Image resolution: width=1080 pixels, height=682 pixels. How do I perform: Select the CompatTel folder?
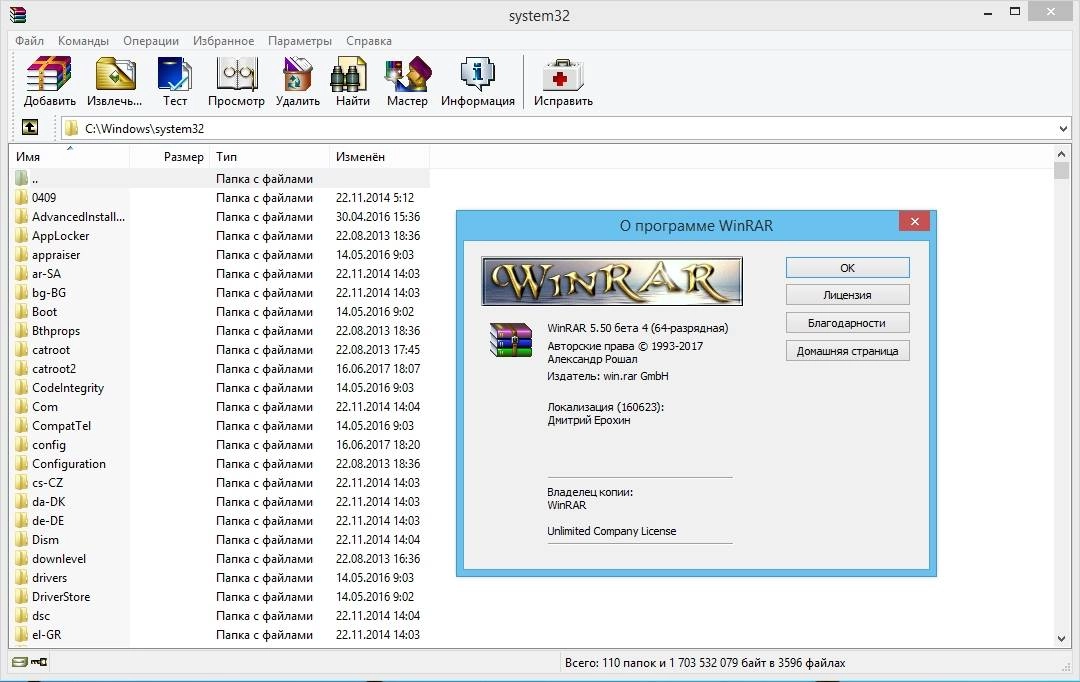[x=61, y=426]
